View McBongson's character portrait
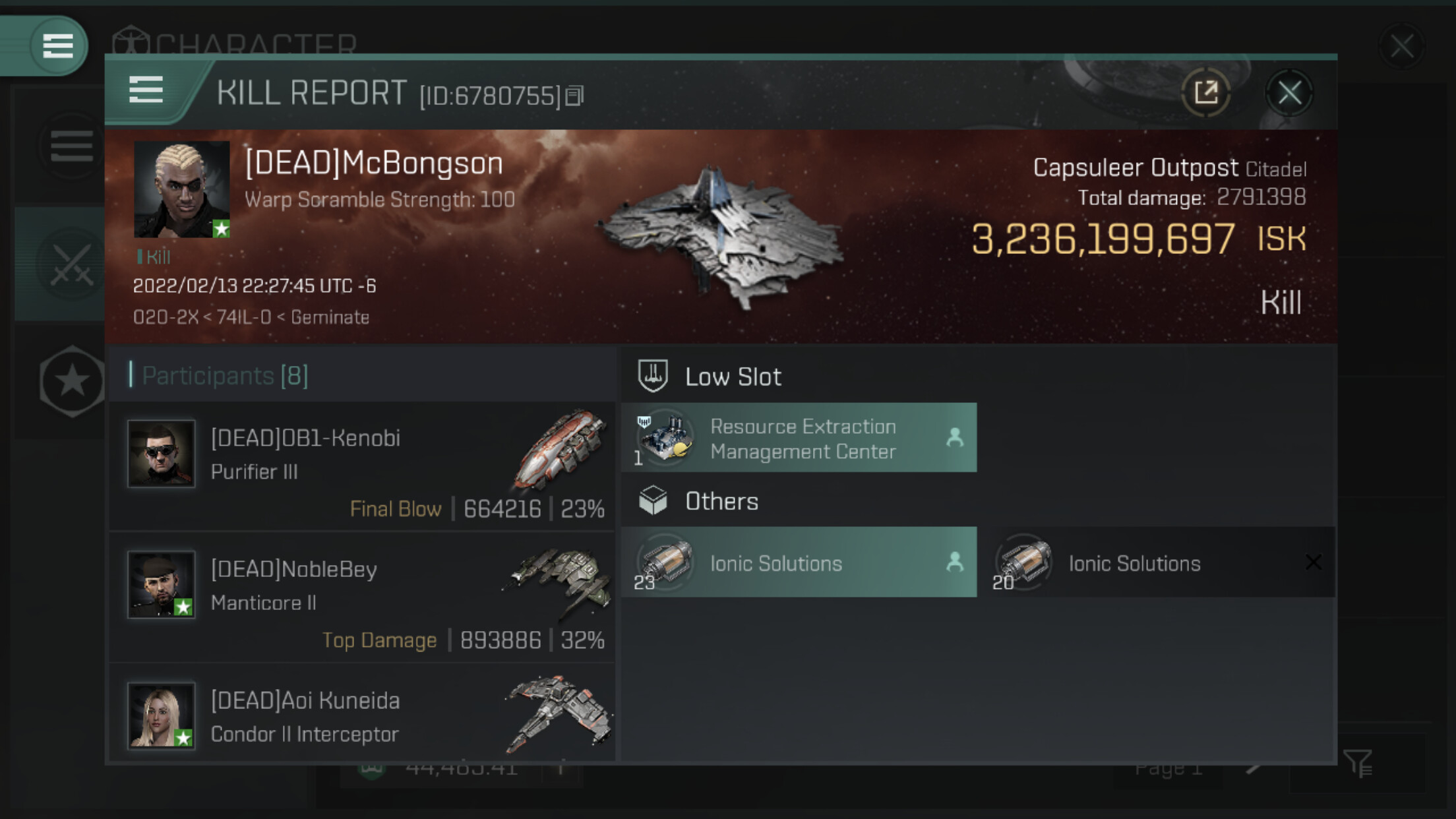The image size is (1456, 819). click(x=182, y=189)
